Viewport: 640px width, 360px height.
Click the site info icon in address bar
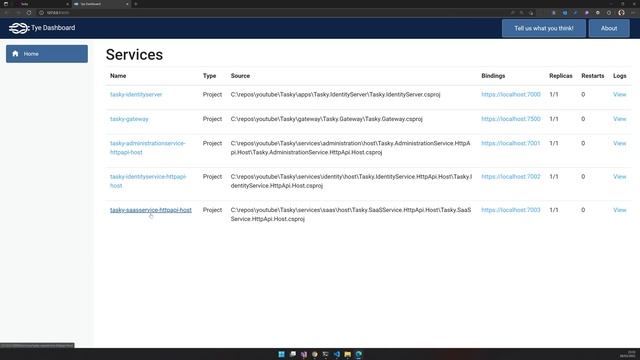(41, 13)
